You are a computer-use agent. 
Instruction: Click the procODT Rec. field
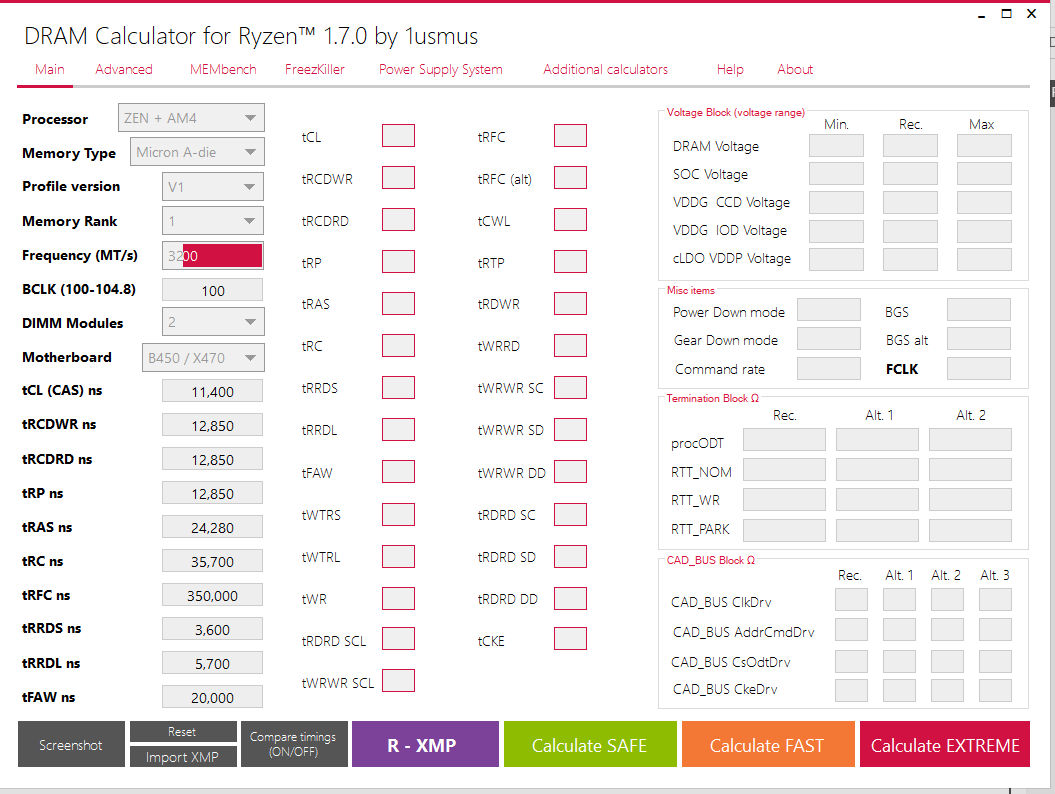pos(785,440)
